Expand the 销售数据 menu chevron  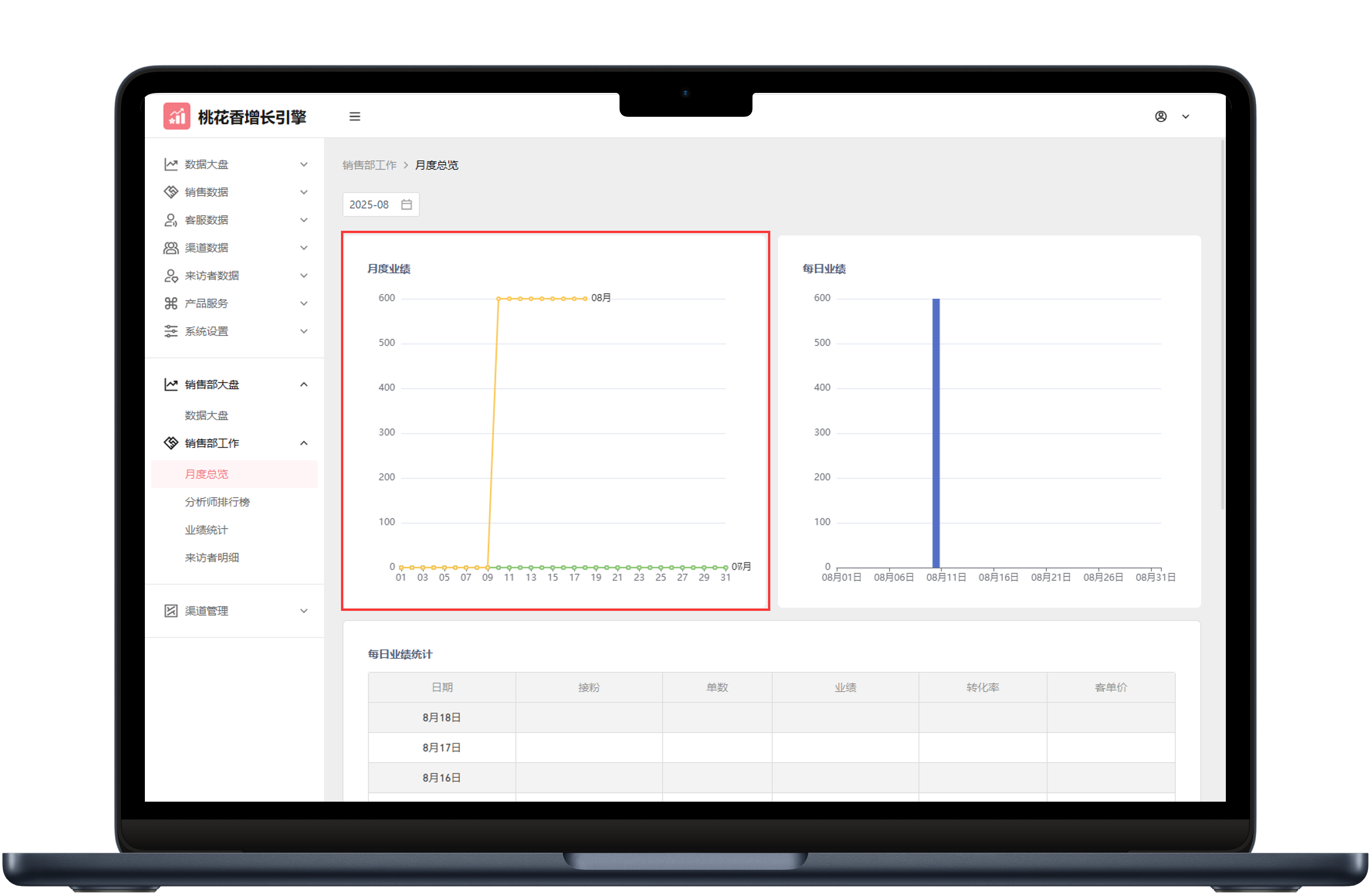(x=304, y=192)
